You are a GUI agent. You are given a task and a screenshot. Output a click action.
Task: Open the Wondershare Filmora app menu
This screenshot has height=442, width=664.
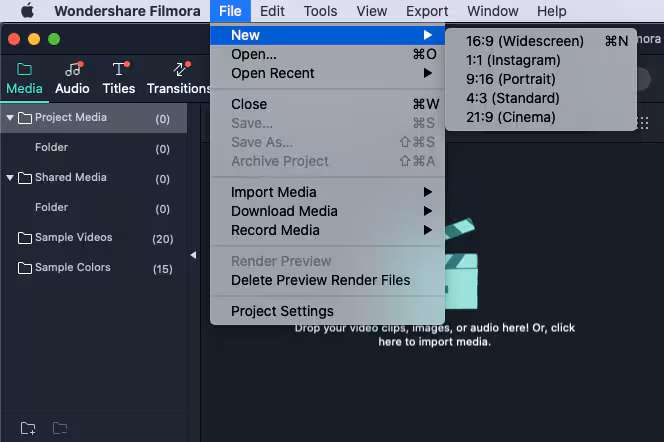click(x=127, y=11)
